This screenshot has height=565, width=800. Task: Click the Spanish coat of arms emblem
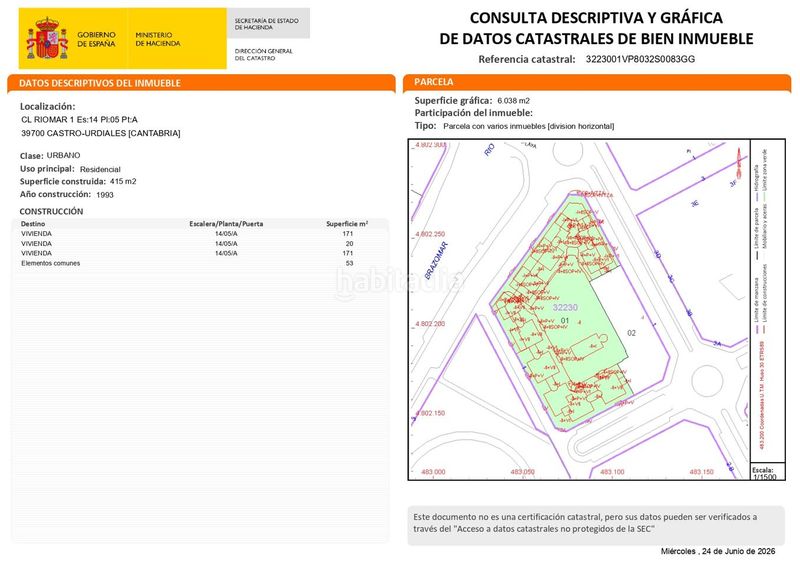(x=47, y=38)
